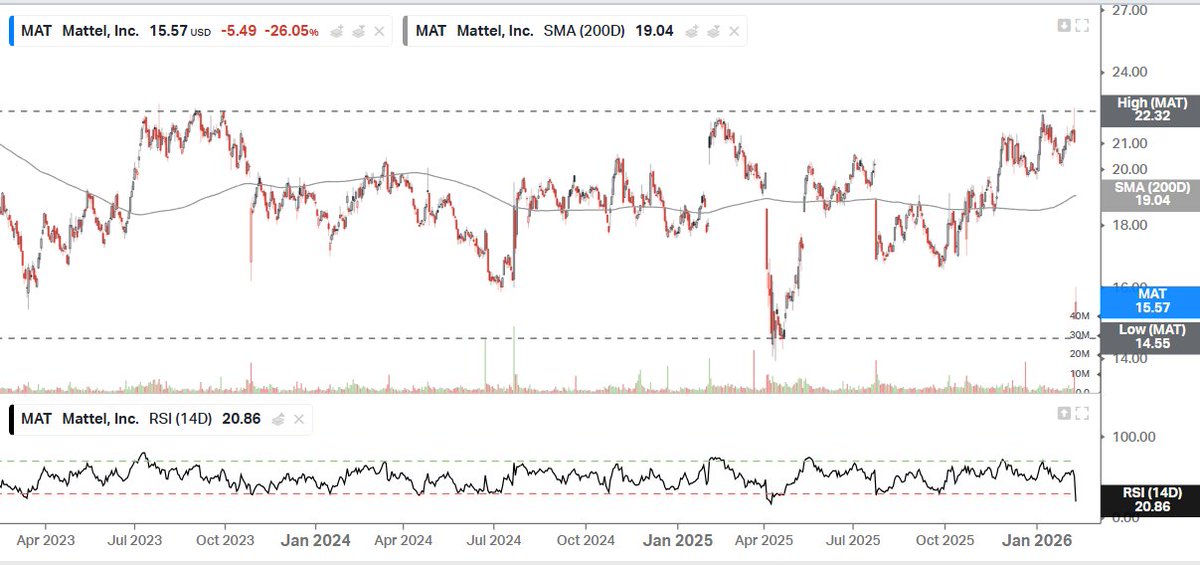The image size is (1200, 565).
Task: Click the blue MAT 15.57 price axis label
Action: 1150,303
